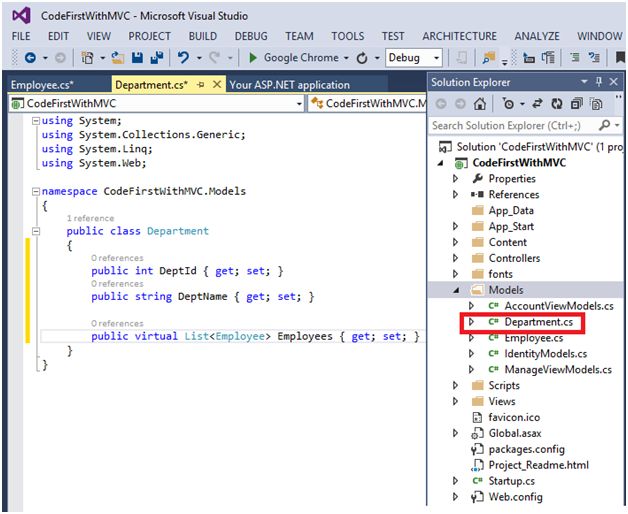Viewport: 628px width, 514px height.
Task: Select the Web.config file
Action: [515, 497]
